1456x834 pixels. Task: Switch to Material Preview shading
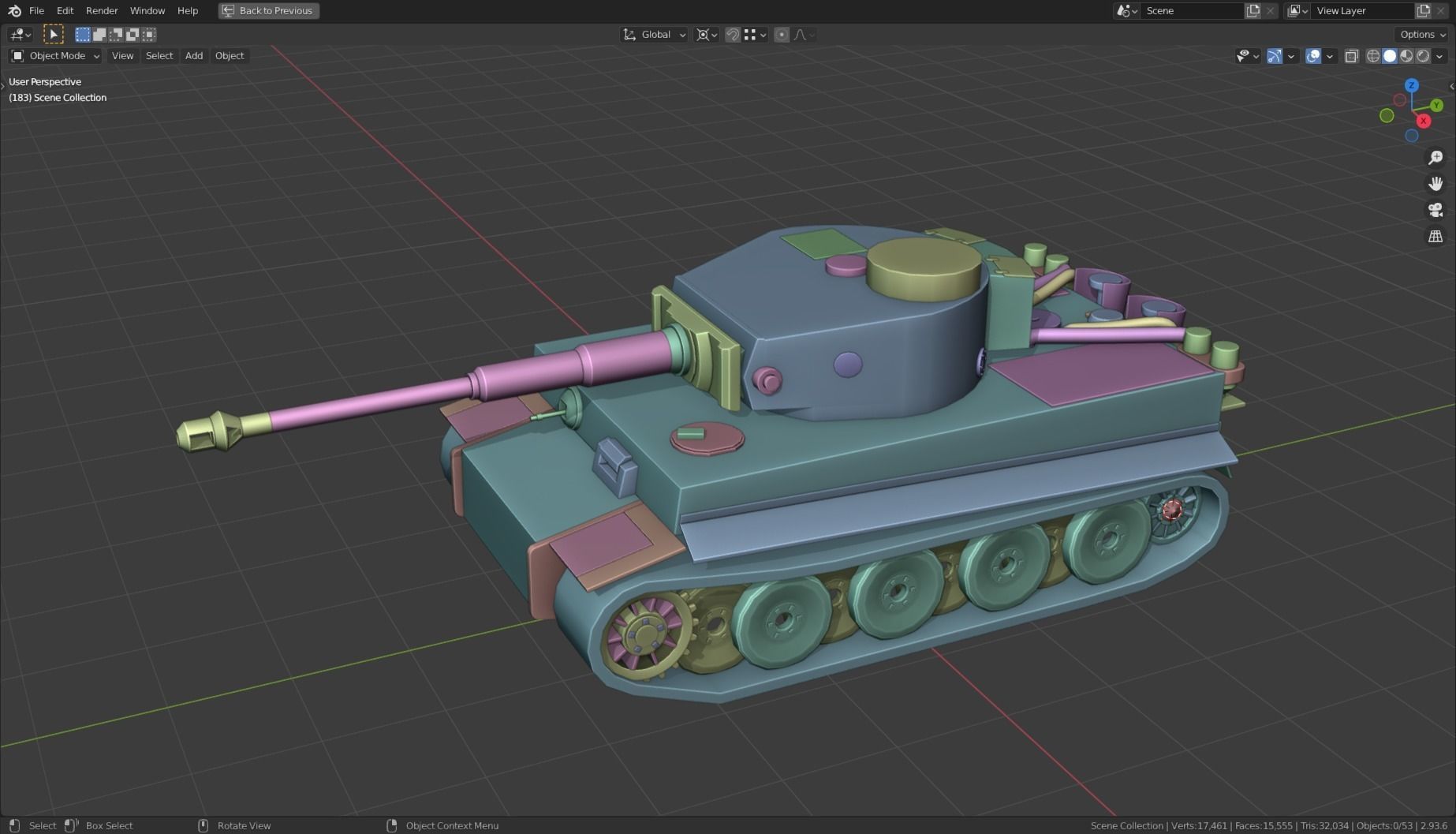[1406, 56]
